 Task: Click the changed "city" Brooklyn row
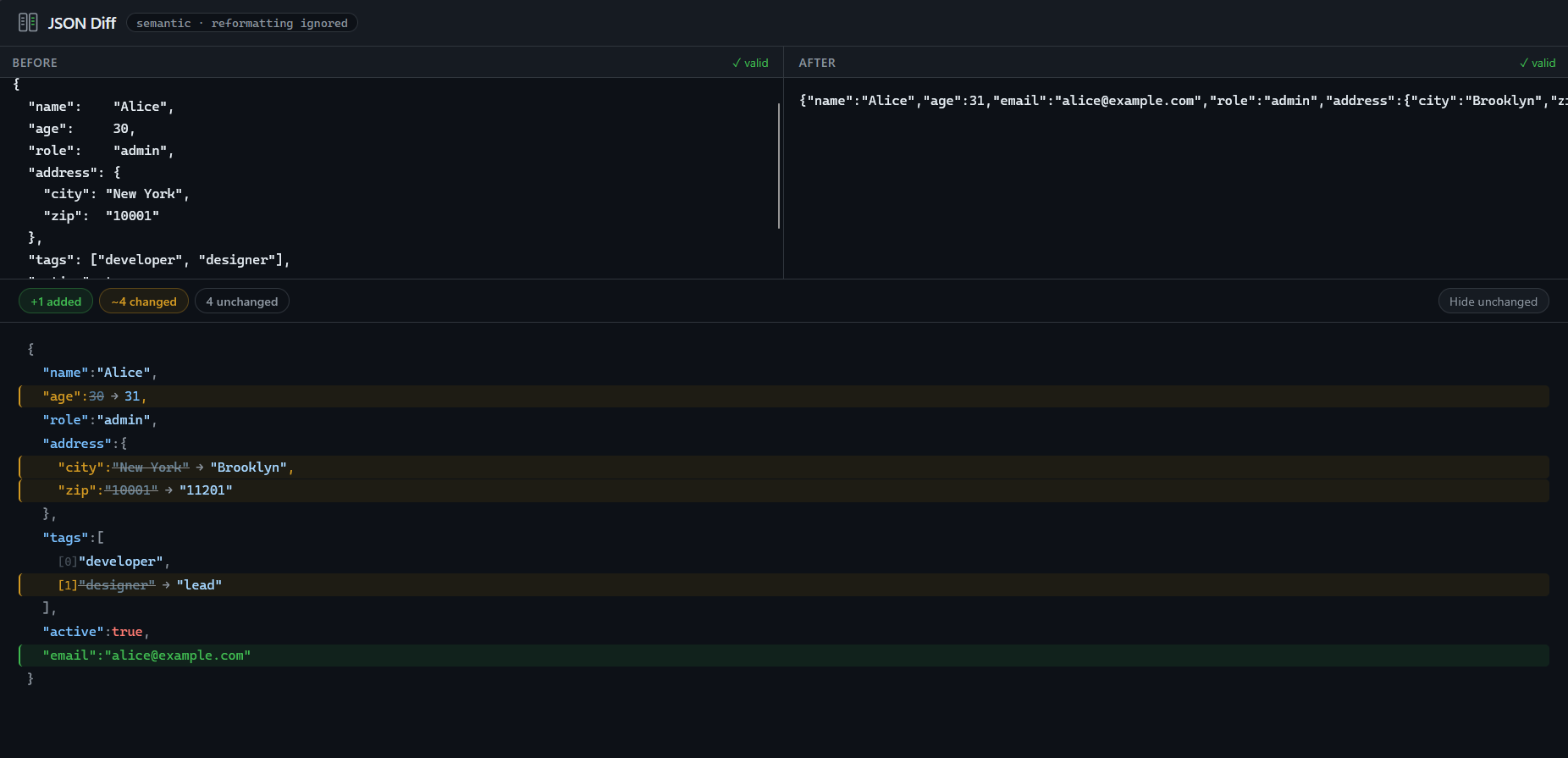pyautogui.click(x=784, y=468)
